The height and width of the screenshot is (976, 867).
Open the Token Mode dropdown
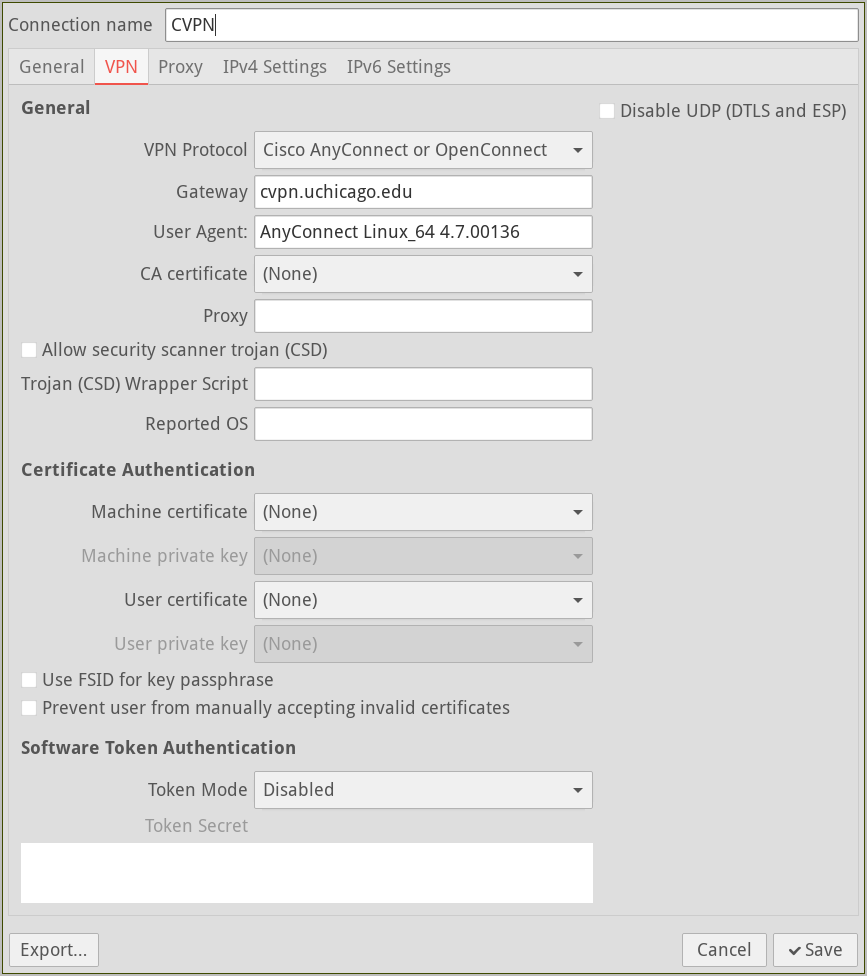tap(423, 790)
